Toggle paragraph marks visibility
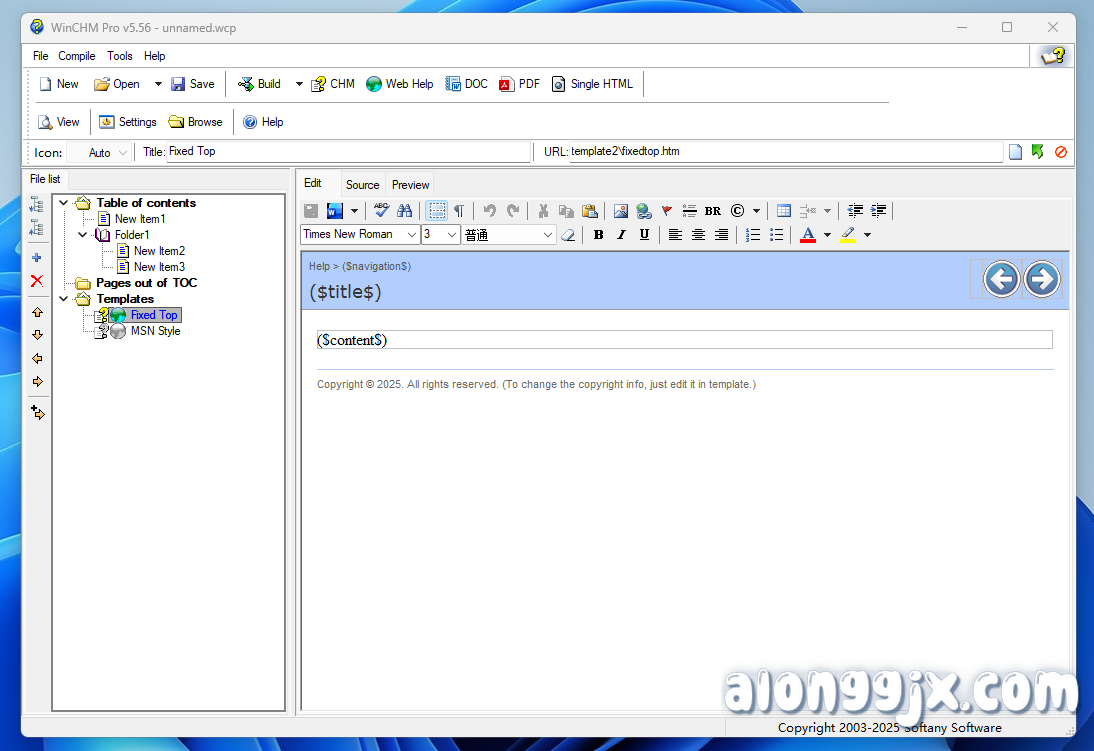Image resolution: width=1094 pixels, height=751 pixels. coord(457,211)
